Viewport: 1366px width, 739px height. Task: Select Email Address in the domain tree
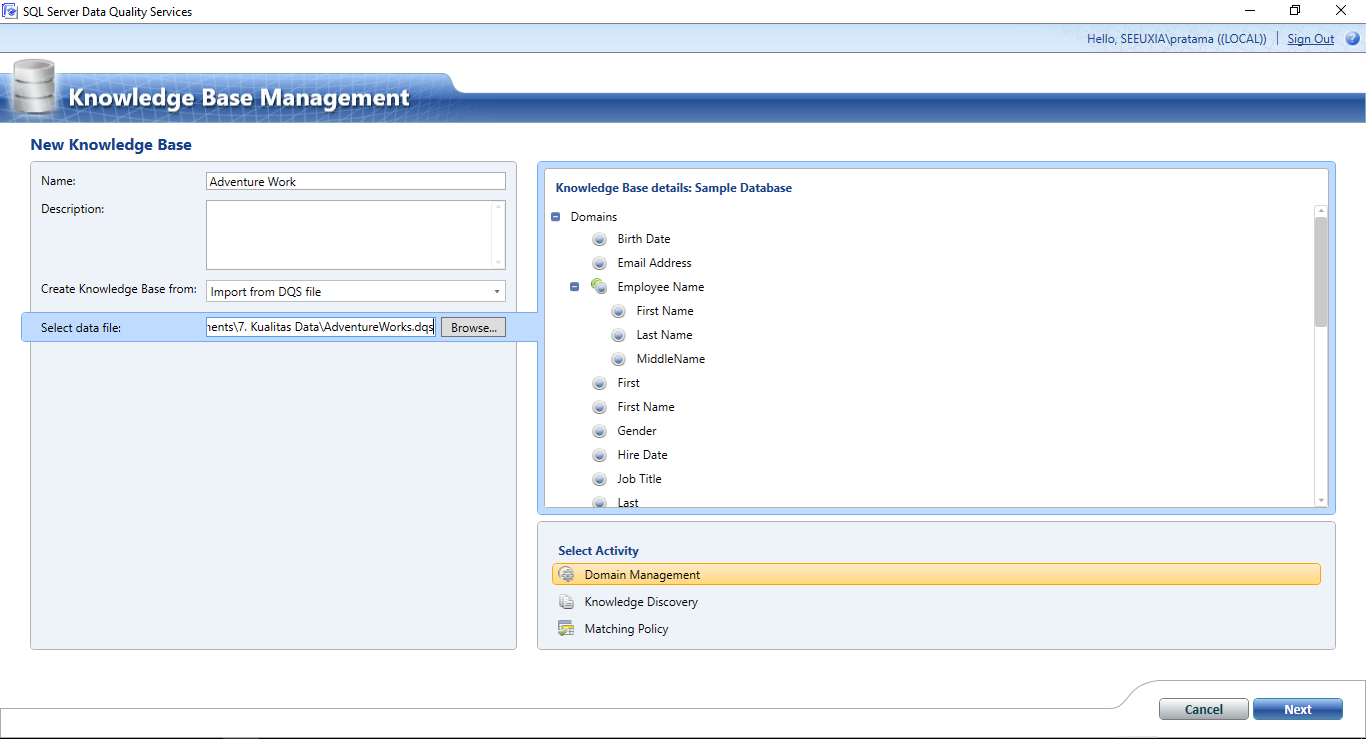tap(654, 263)
